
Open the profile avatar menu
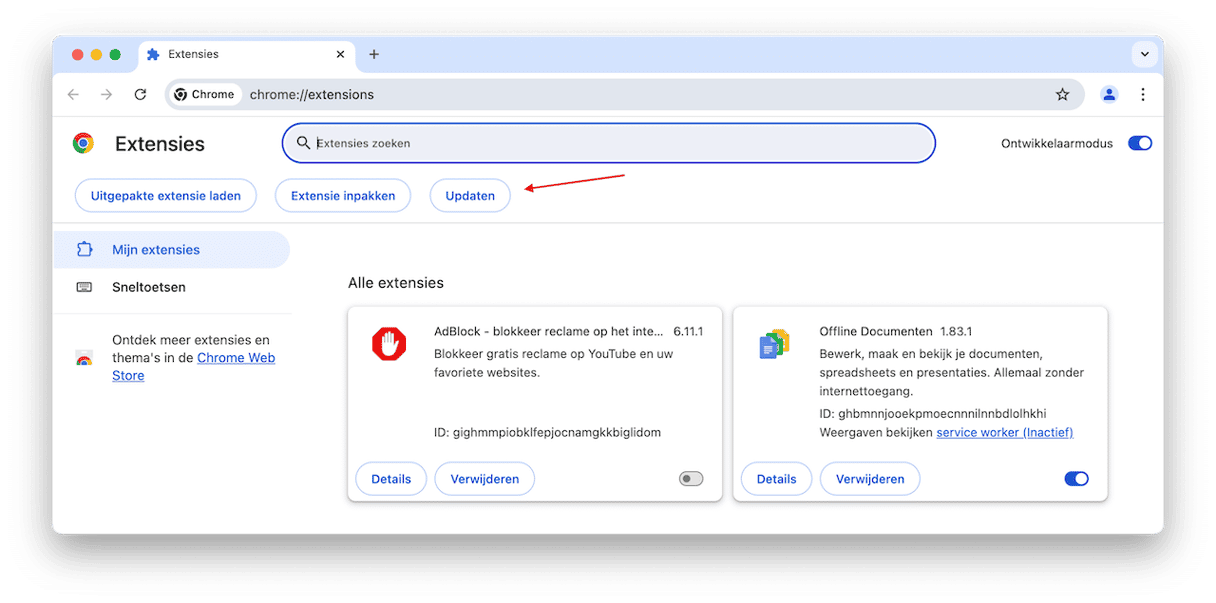1109,94
